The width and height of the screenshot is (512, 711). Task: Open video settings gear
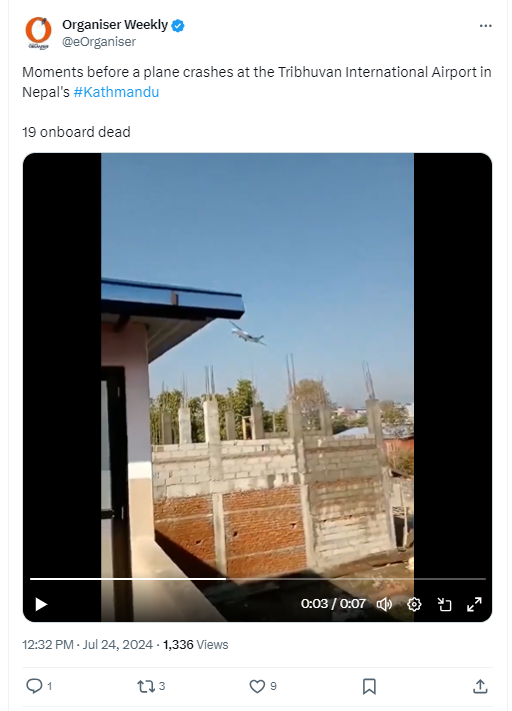414,604
